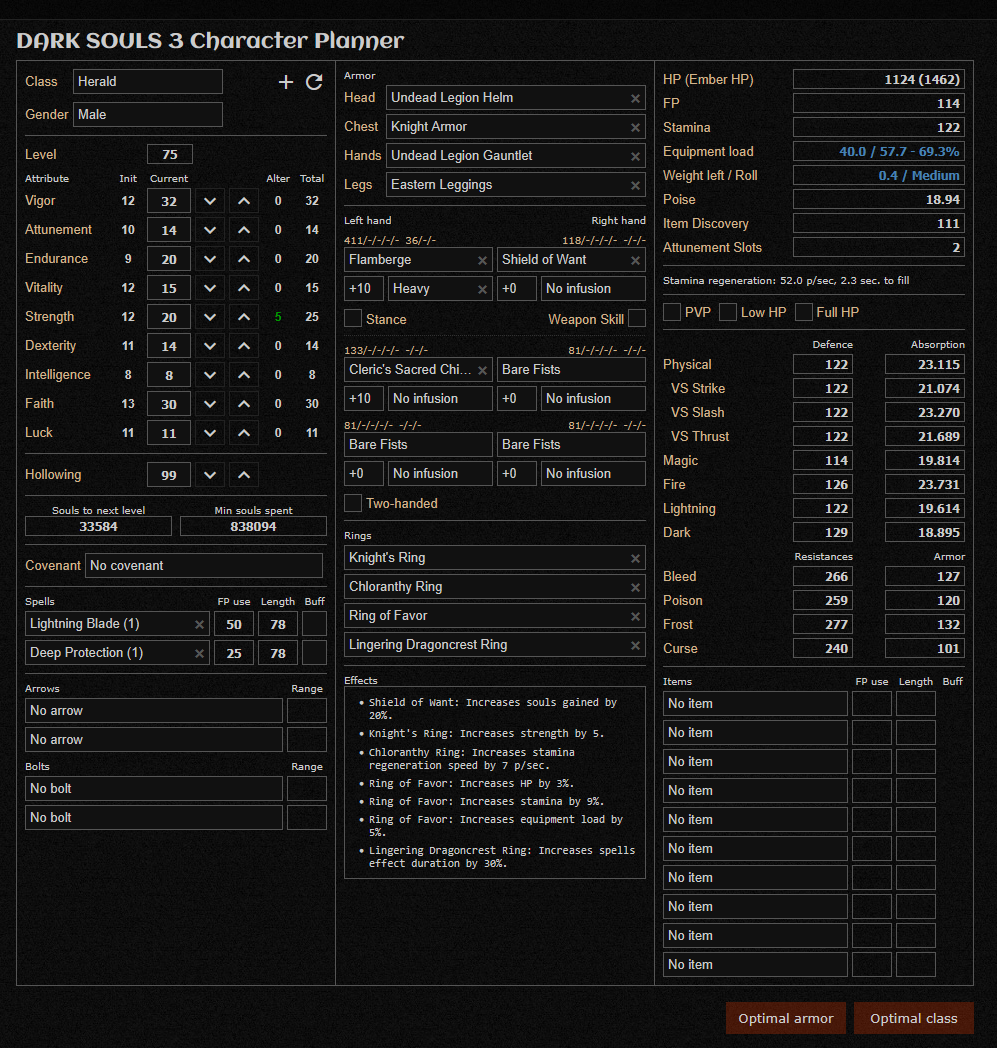
Task: Remove the Chloranthy Ring
Action: pos(635,587)
